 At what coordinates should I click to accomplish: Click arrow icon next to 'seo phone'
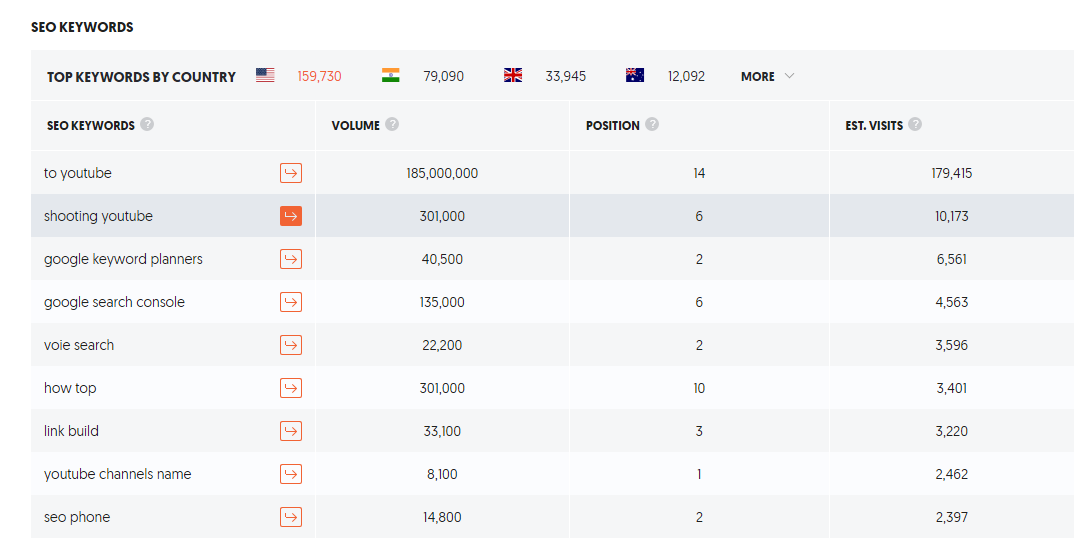[290, 518]
